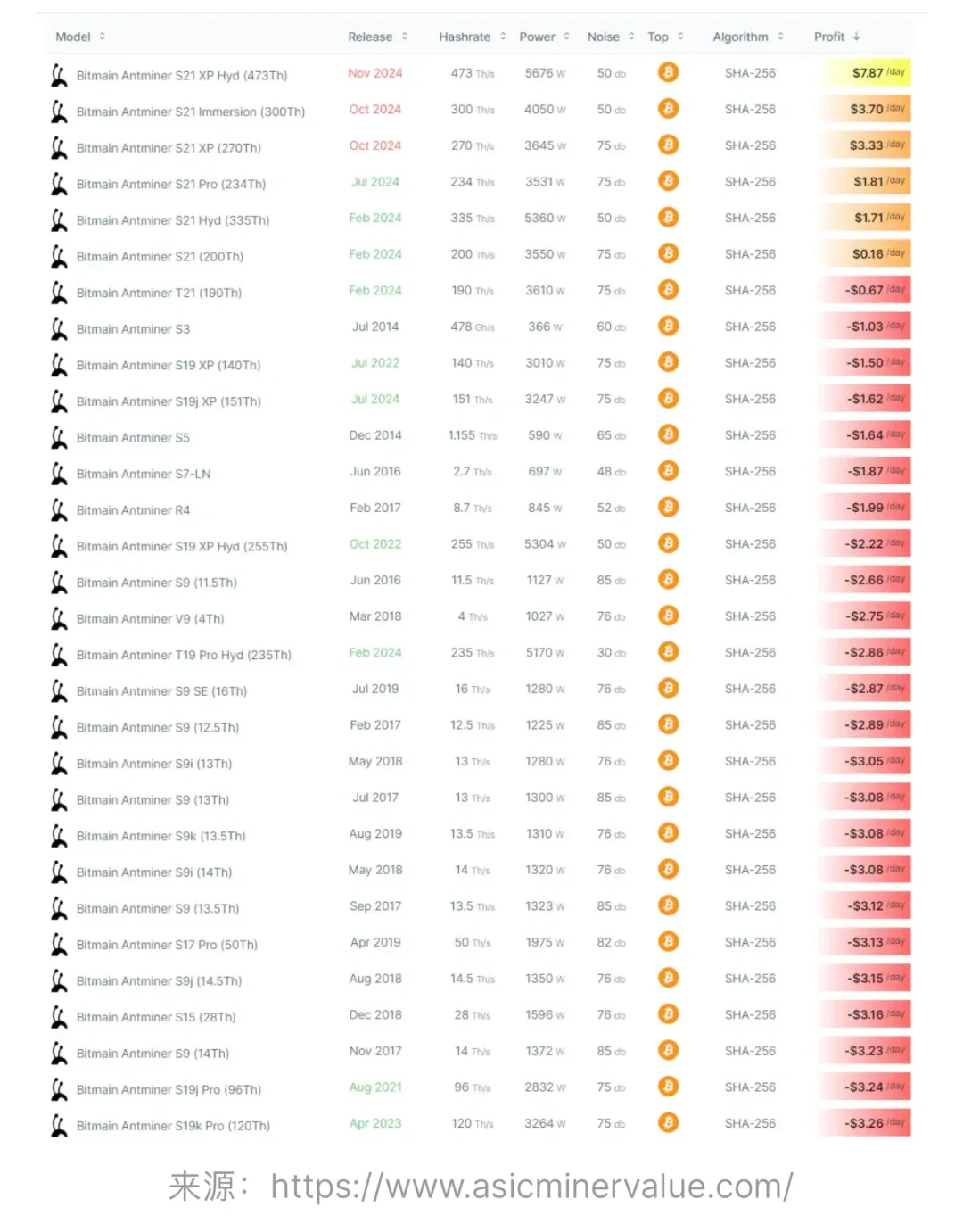Click Bitmain logo beside Antminer S17 Pro (50Th)
This screenshot has height=1232, width=963.
(x=59, y=944)
